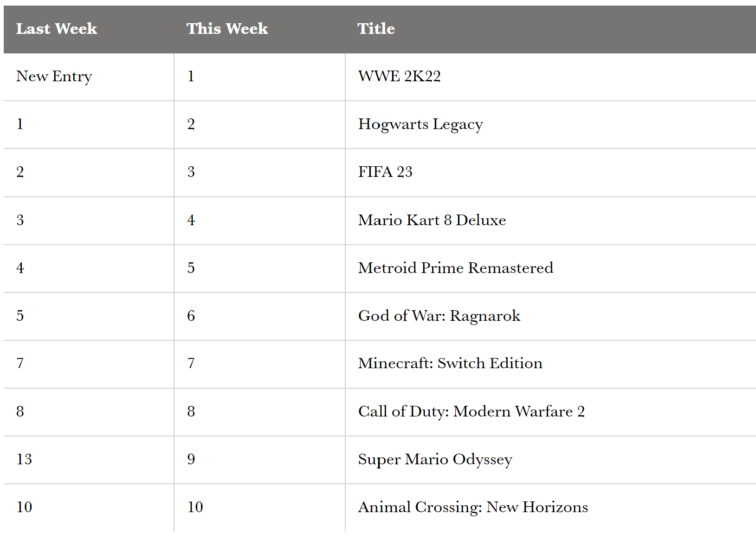Select Call of Duty: Modern Warfare 2
The width and height of the screenshot is (756, 540).
pos(472,411)
